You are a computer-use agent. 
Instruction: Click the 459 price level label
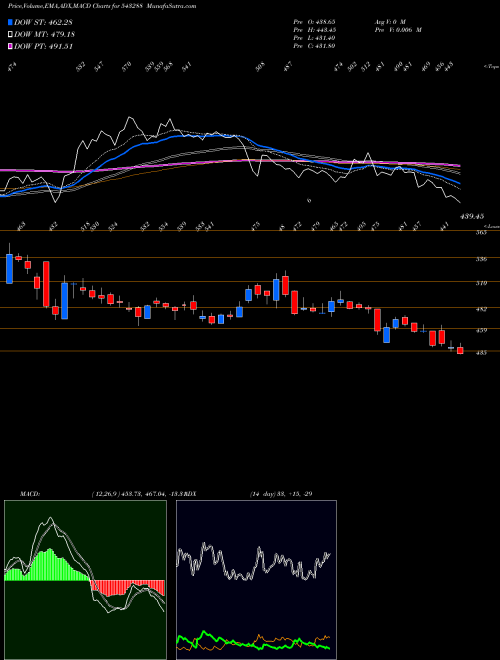pos(481,330)
